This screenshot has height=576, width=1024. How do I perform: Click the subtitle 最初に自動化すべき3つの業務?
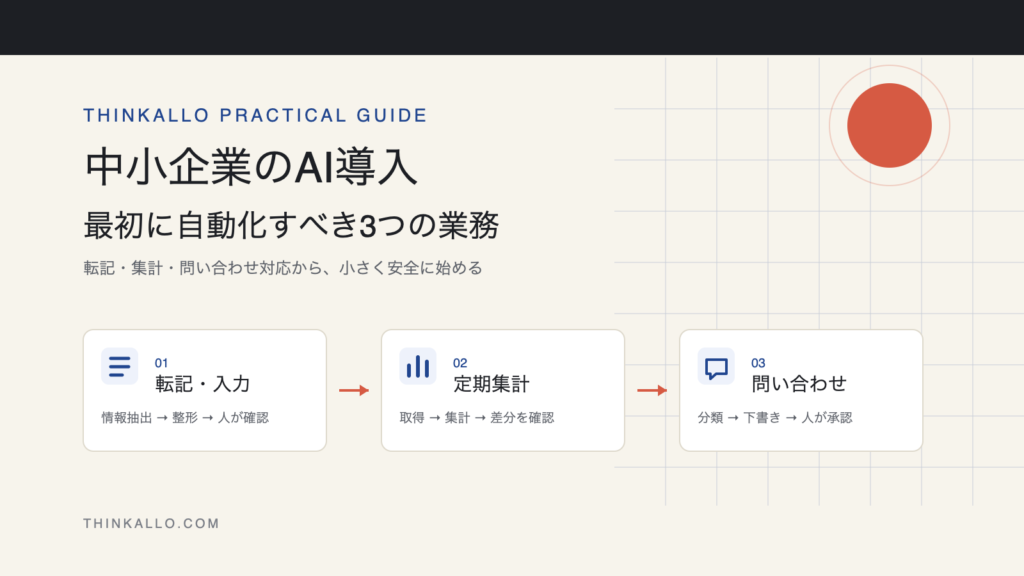point(291,225)
